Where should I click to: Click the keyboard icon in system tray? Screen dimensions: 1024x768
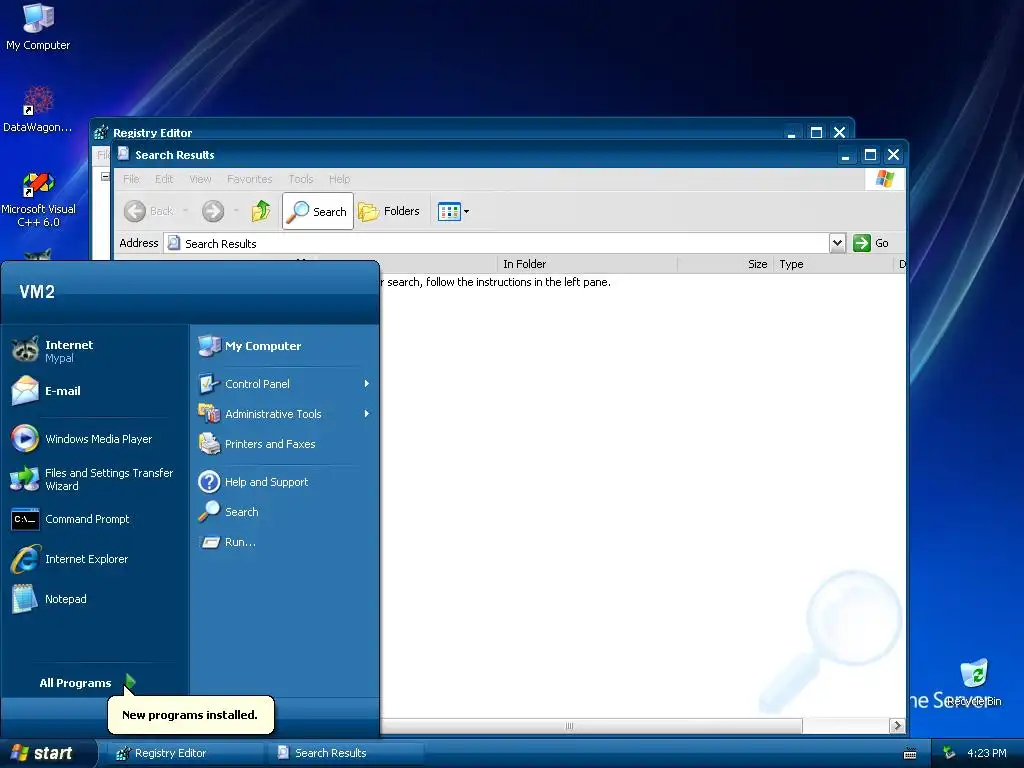click(x=910, y=754)
